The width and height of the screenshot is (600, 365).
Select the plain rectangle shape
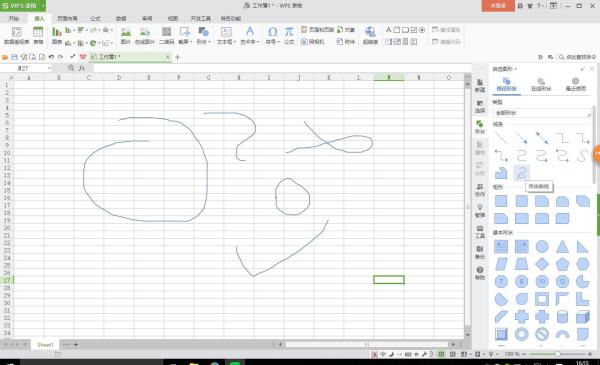coord(501,201)
